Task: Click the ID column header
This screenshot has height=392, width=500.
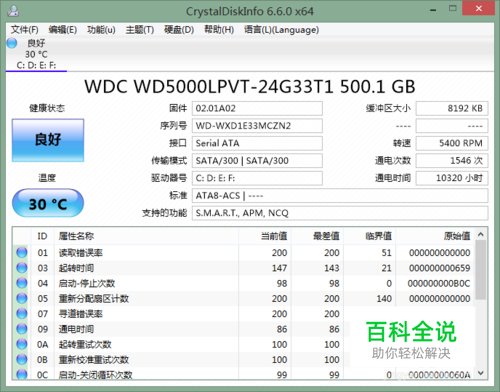Action: click(42, 236)
